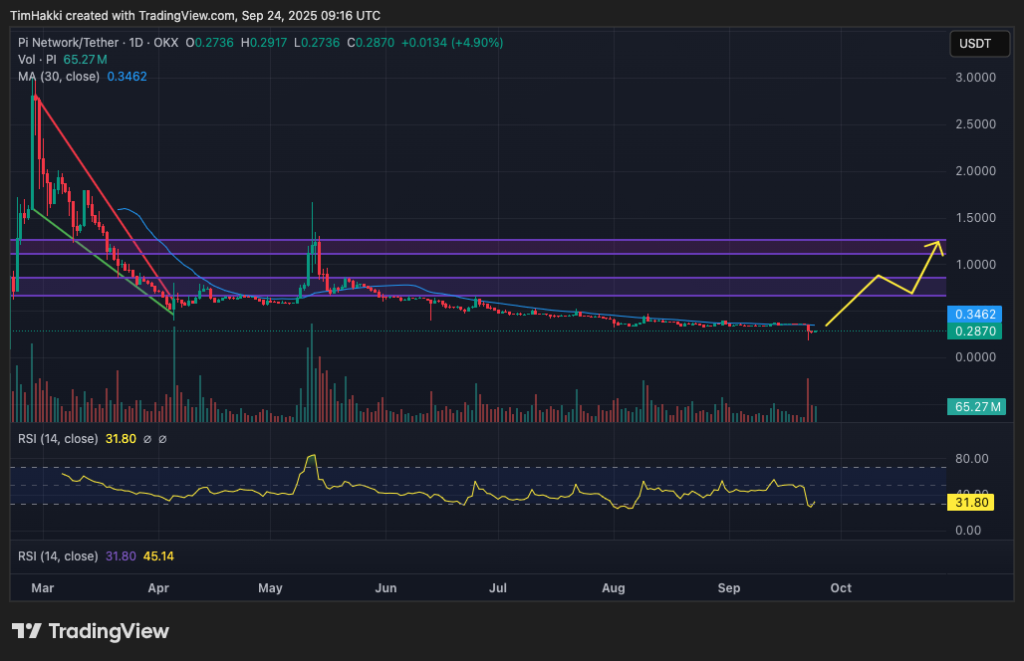Click the TradingView logo icon

[x=27, y=631]
